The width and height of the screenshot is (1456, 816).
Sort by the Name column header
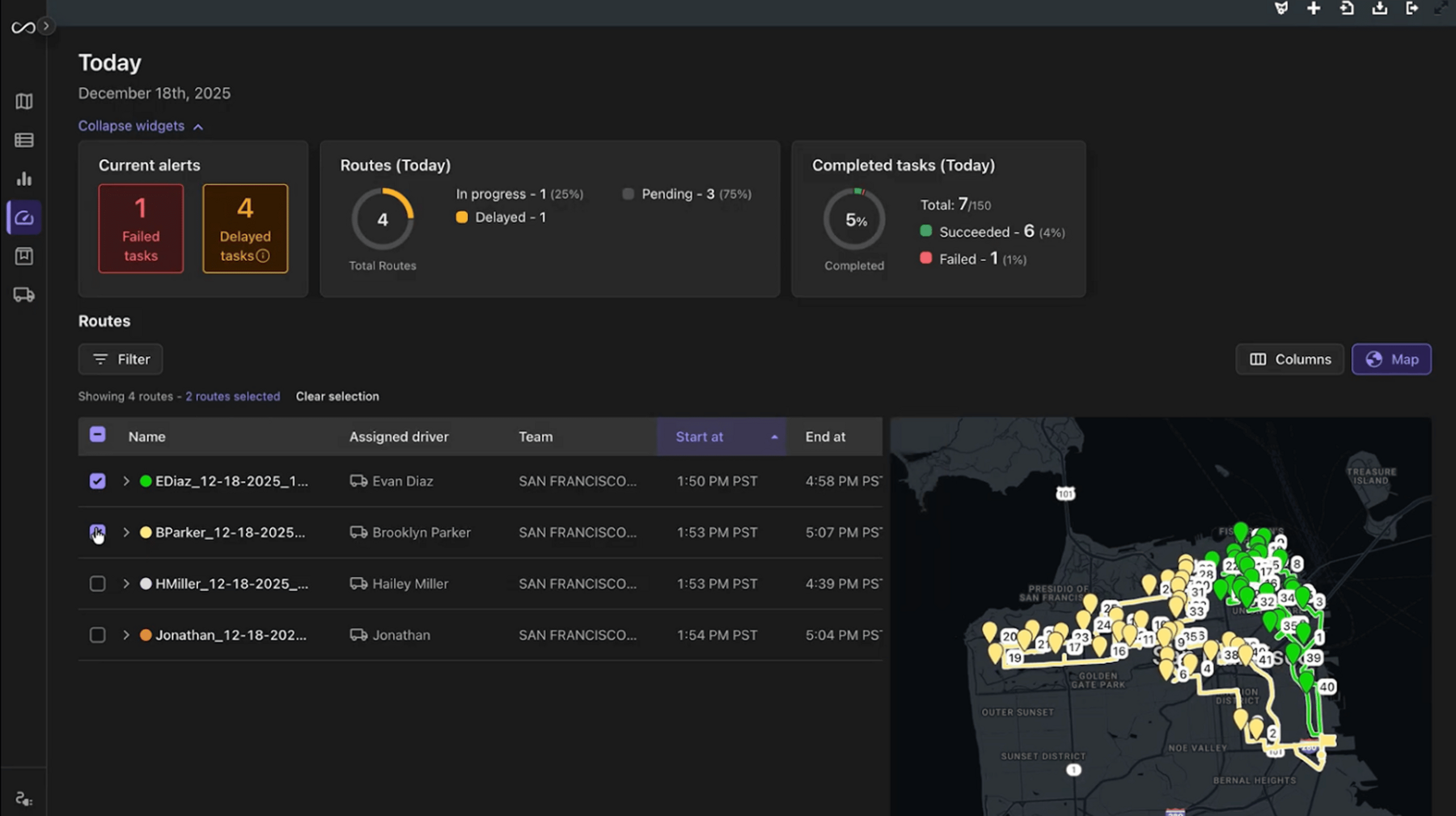pos(146,437)
